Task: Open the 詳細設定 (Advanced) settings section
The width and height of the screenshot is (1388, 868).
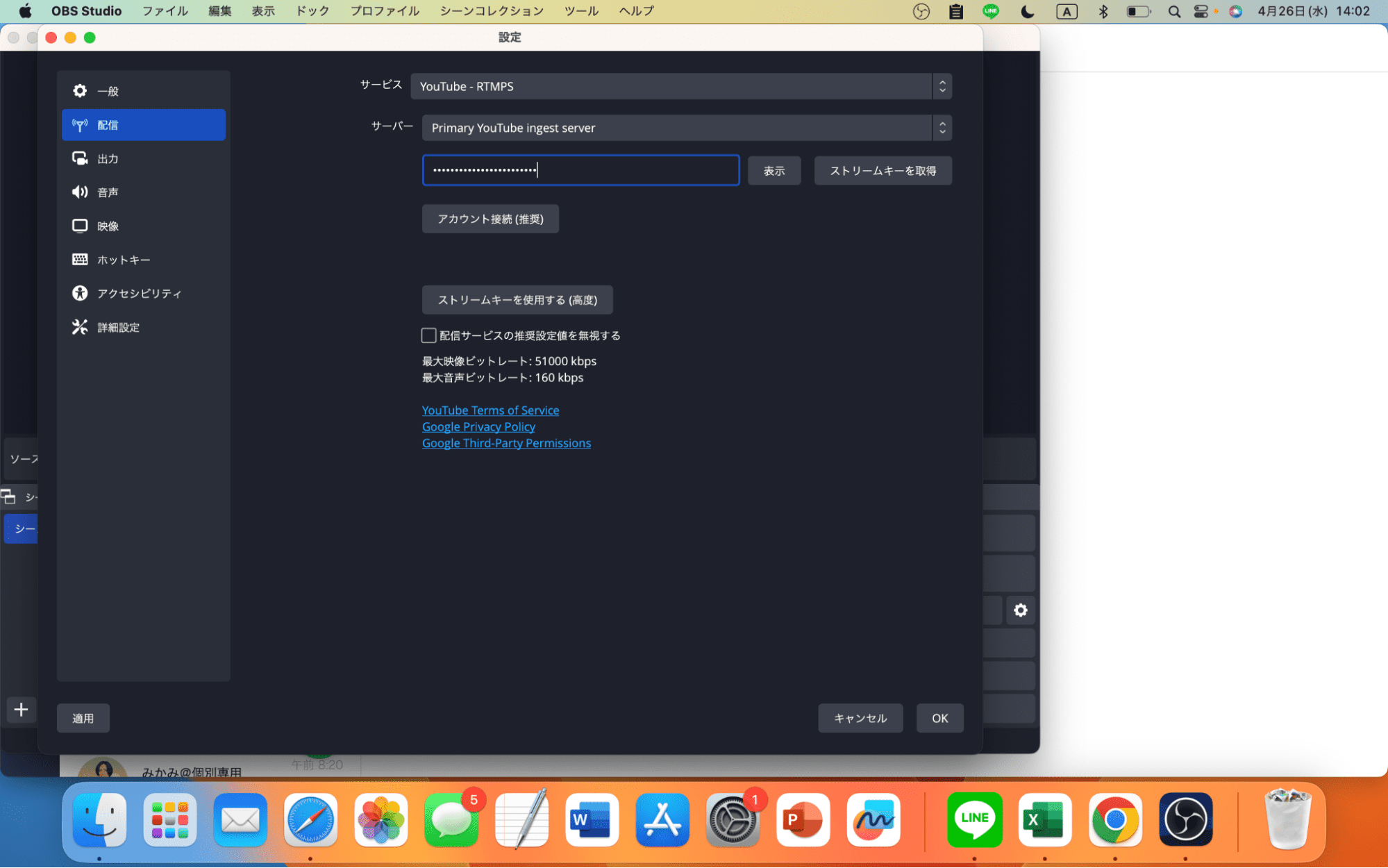Action: coord(143,327)
